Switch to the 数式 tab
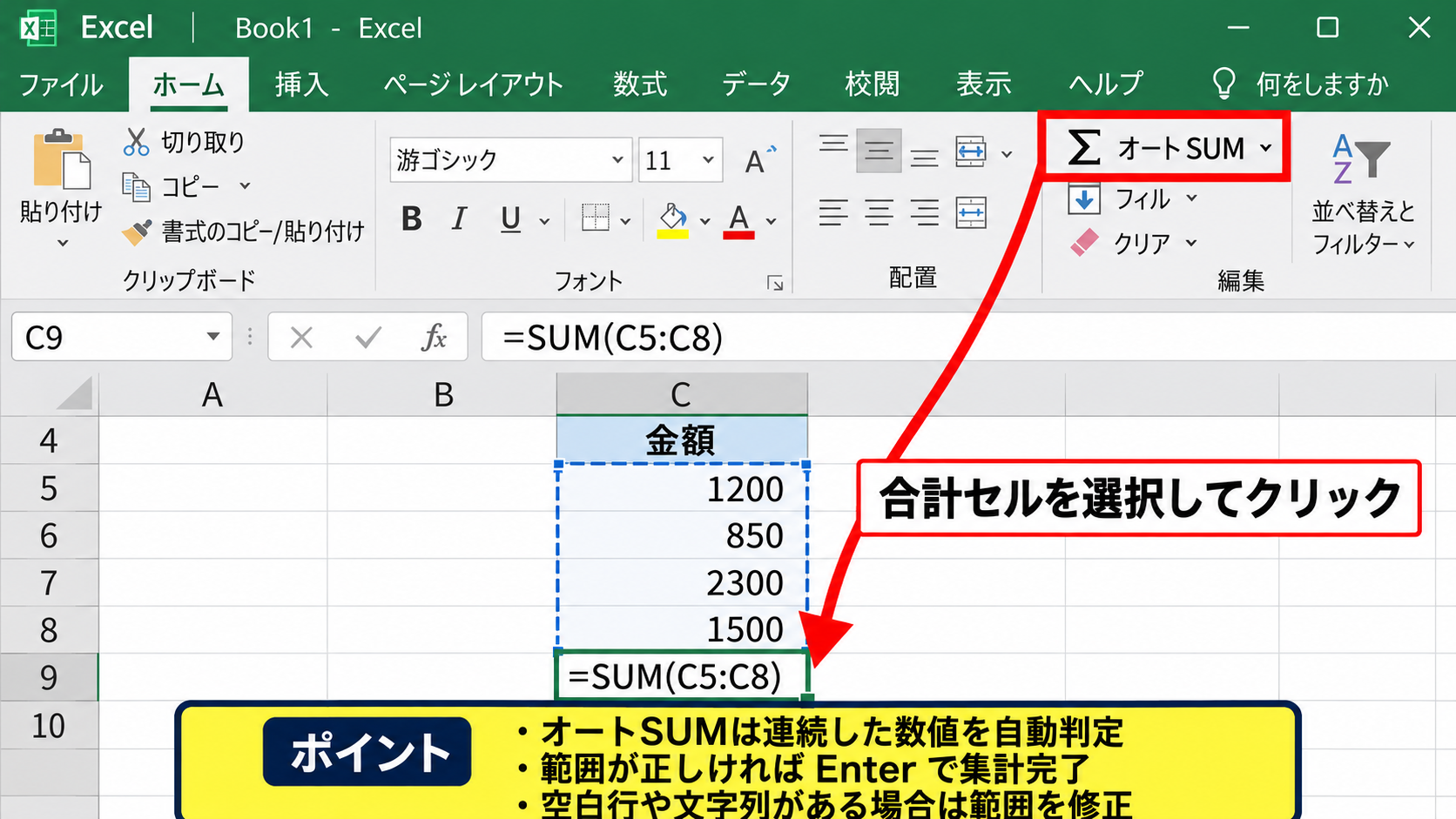This screenshot has height=819, width=1456. click(x=640, y=84)
